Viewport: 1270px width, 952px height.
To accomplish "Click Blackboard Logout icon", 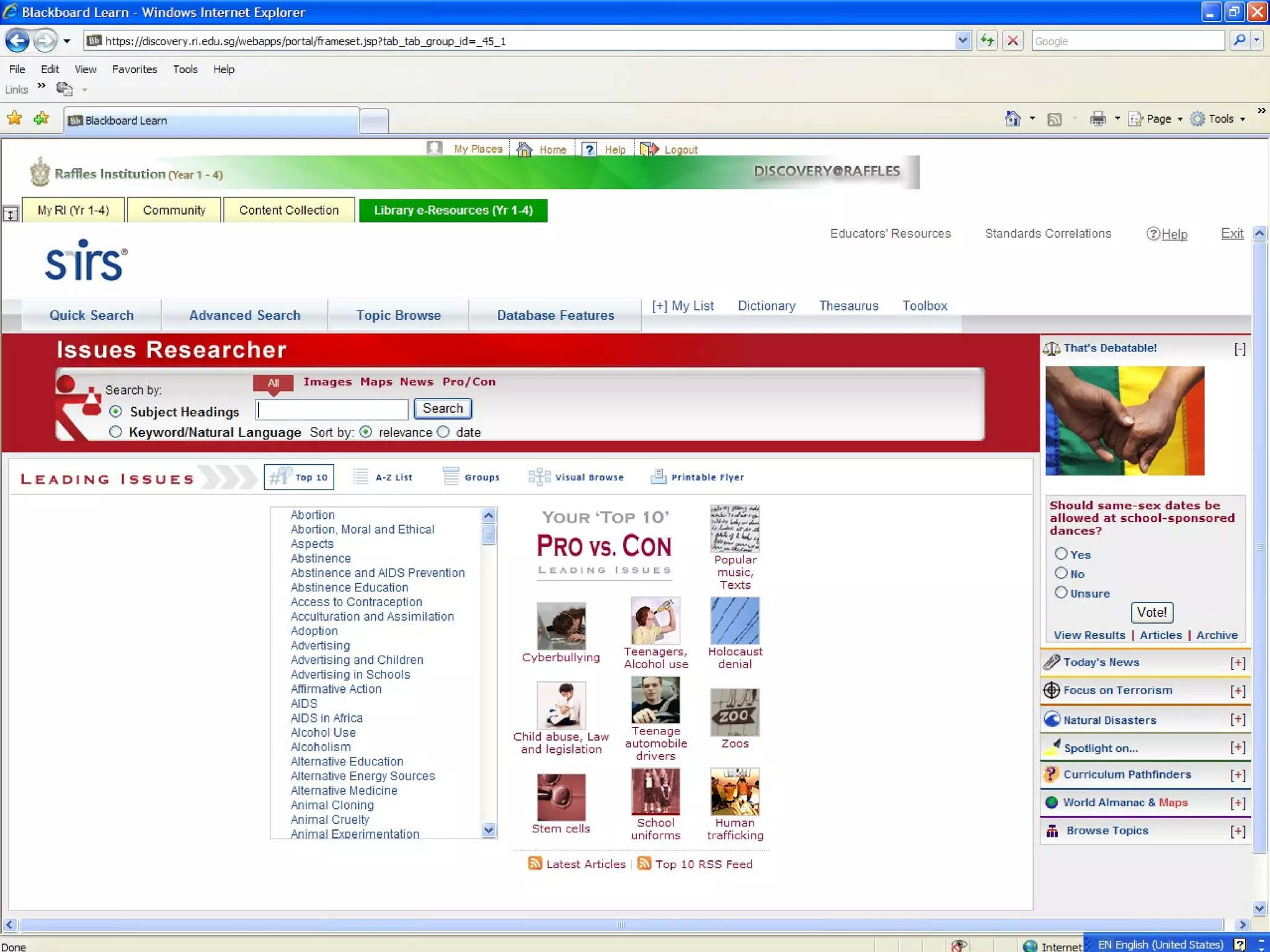I will (649, 149).
